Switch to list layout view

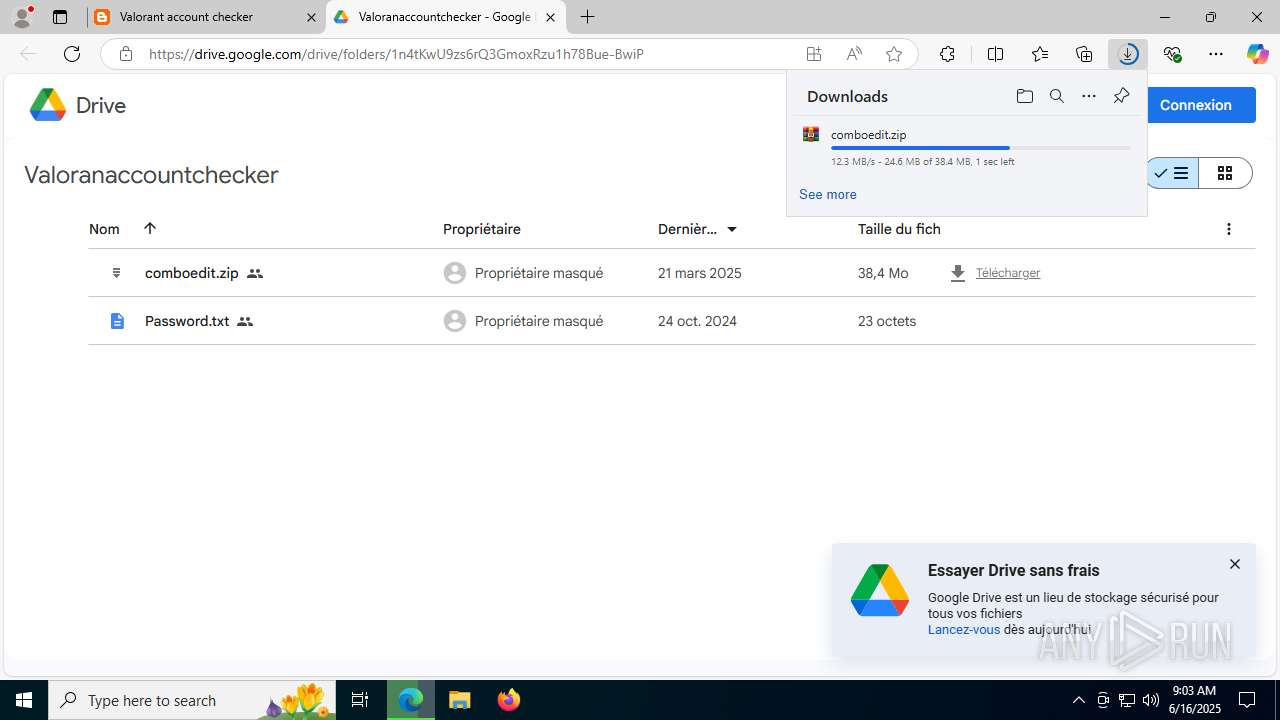point(1171,173)
